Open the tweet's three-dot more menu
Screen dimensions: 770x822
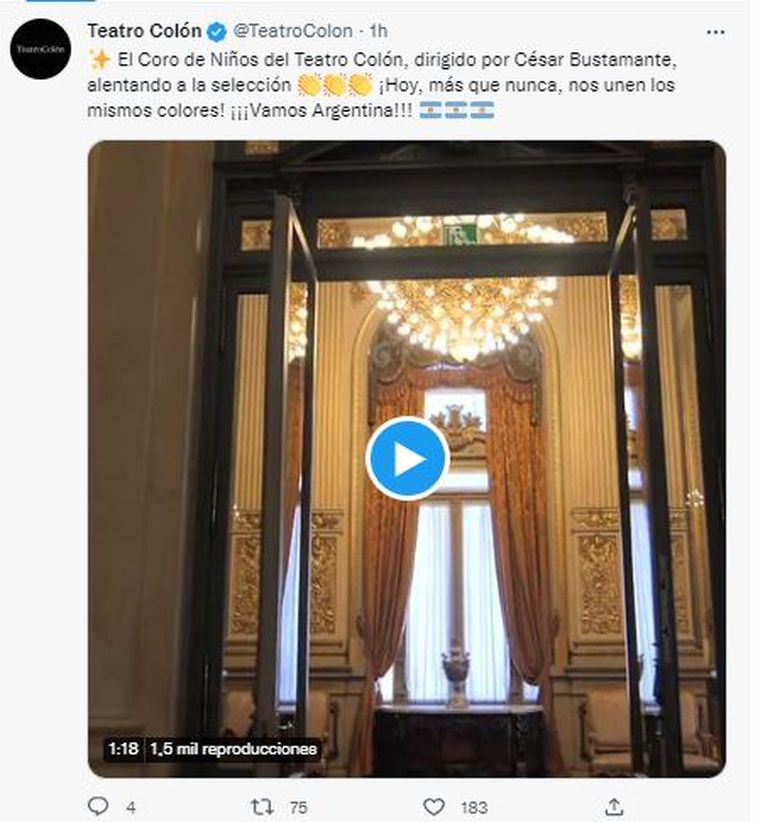click(715, 33)
